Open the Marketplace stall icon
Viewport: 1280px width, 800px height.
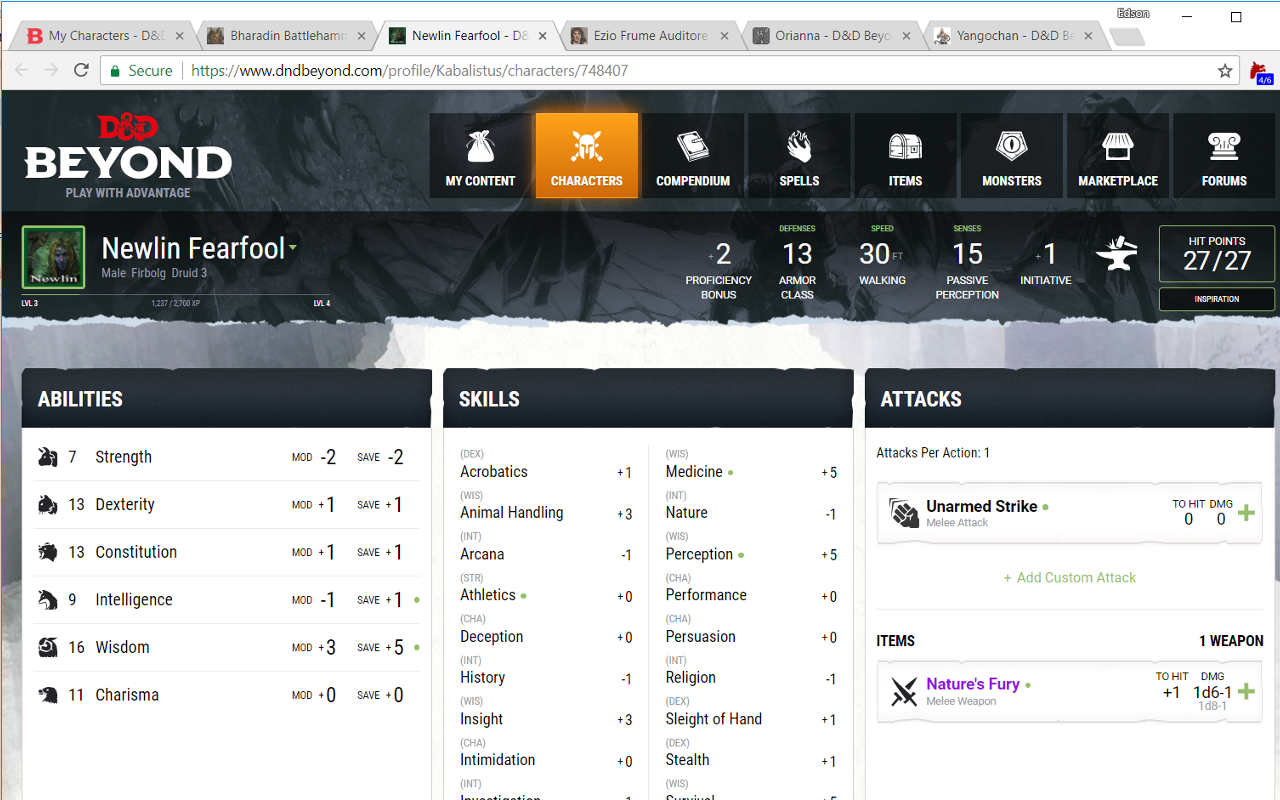pyautogui.click(x=1118, y=147)
